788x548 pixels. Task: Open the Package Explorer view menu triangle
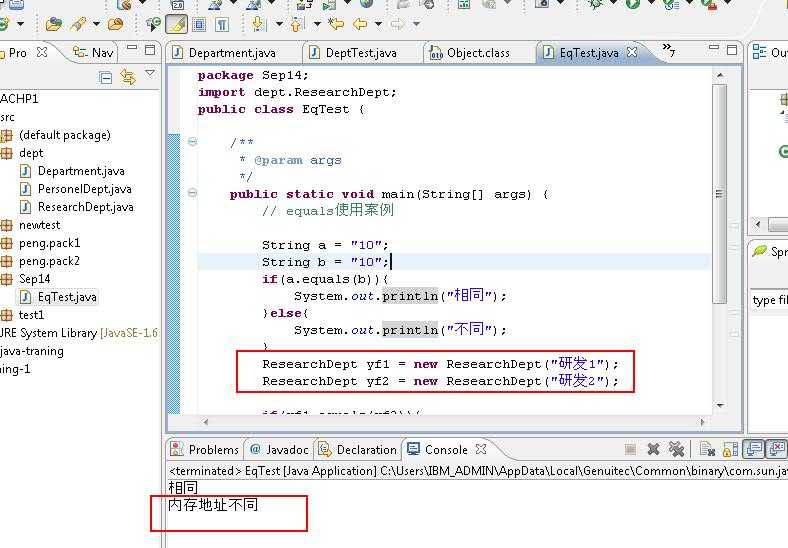150,73
